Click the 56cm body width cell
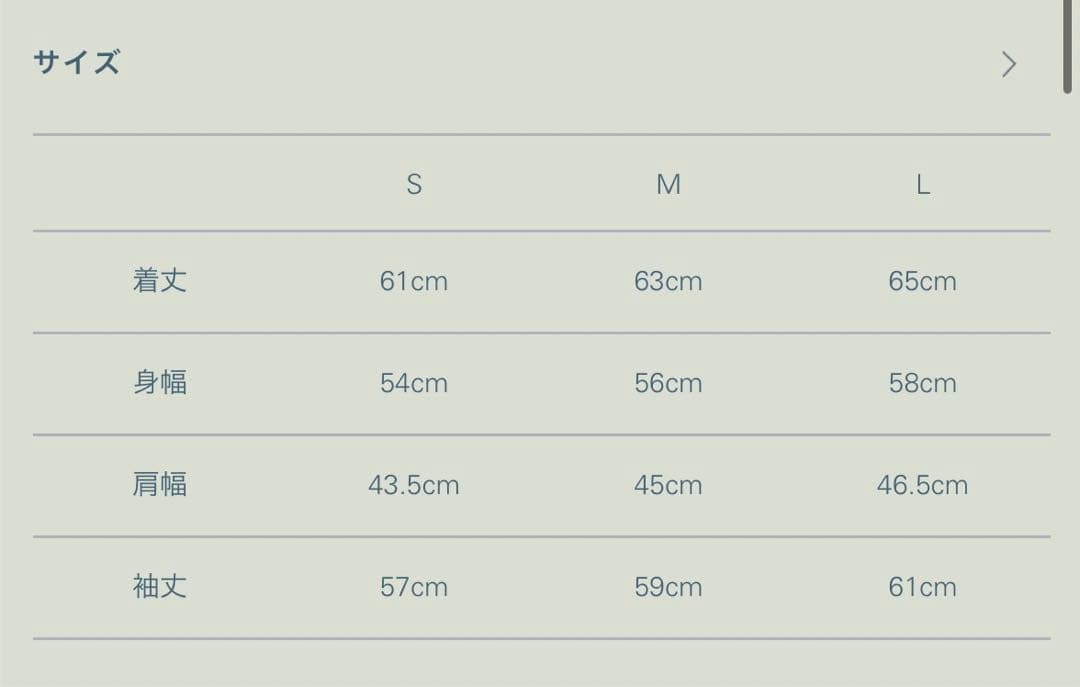This screenshot has width=1080, height=687. tap(668, 383)
